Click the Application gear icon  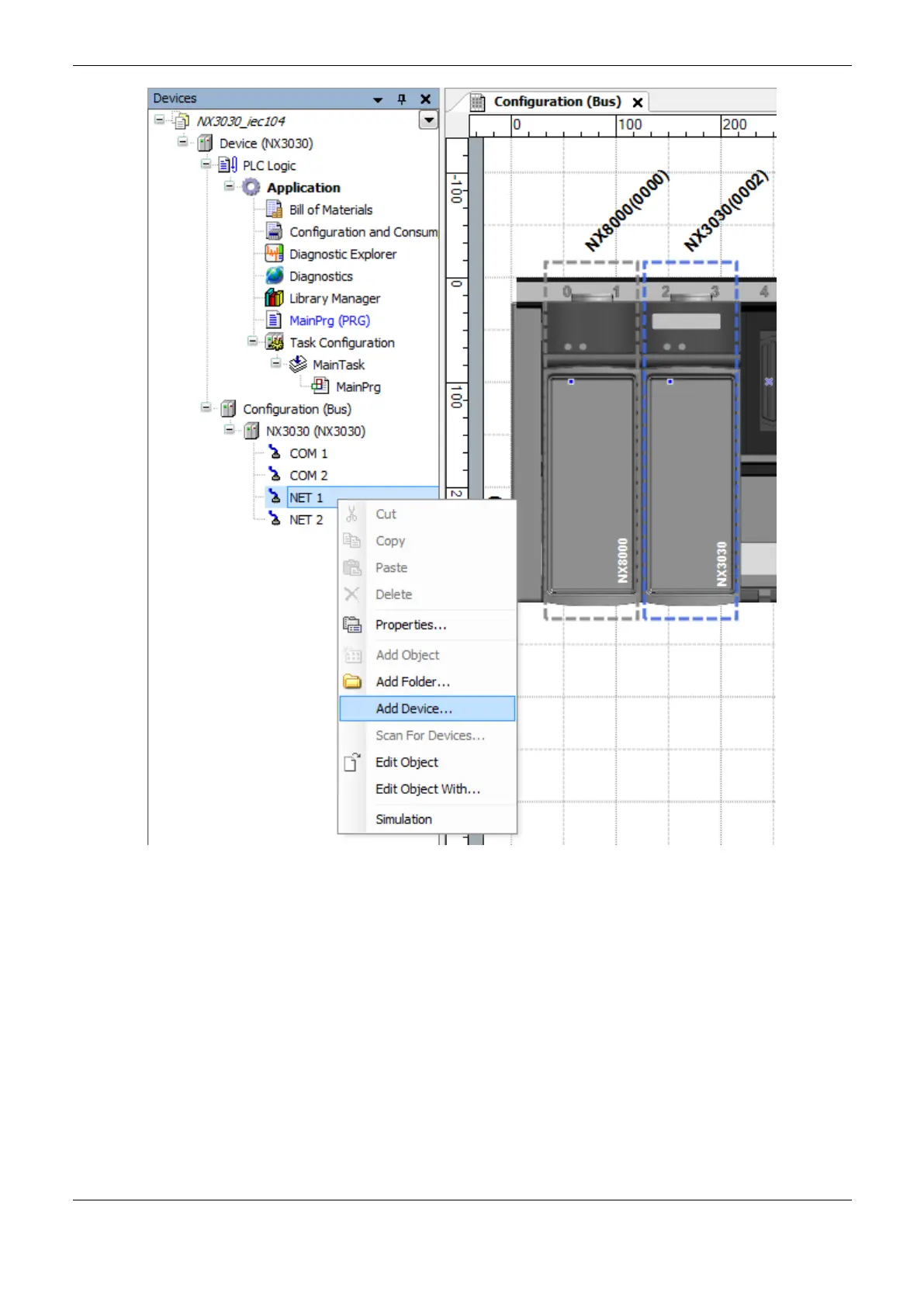click(251, 188)
